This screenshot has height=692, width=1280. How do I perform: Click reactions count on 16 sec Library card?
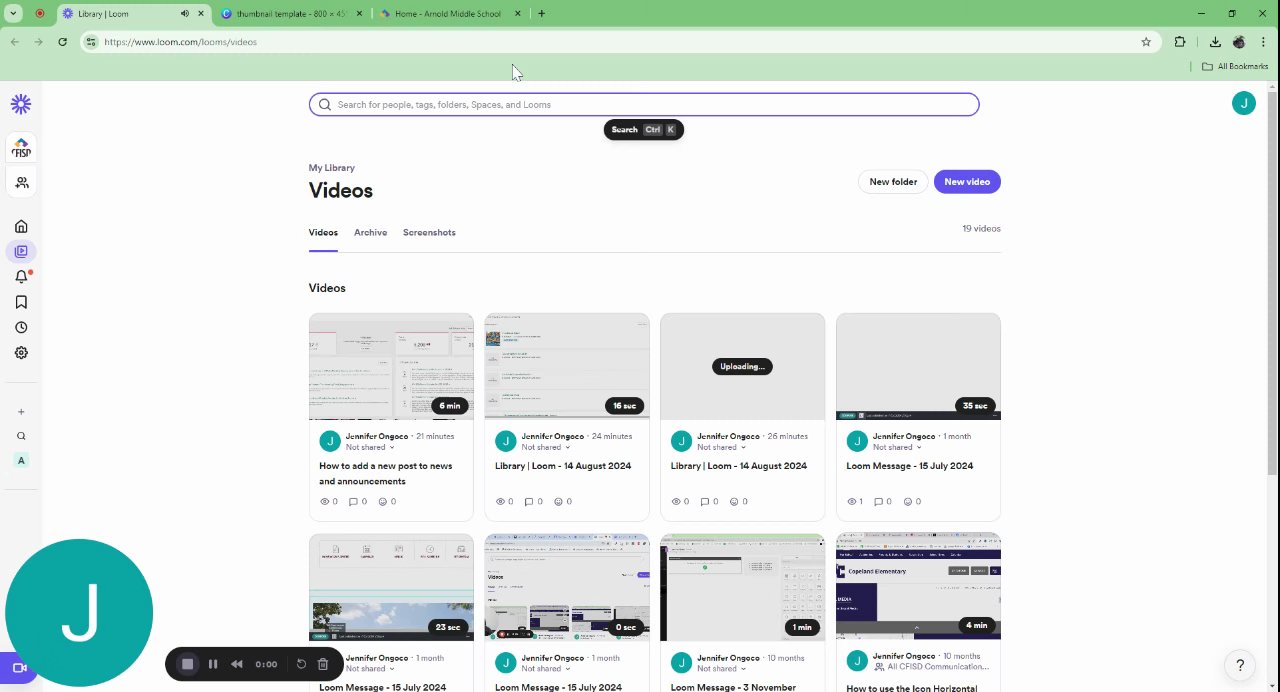click(563, 502)
